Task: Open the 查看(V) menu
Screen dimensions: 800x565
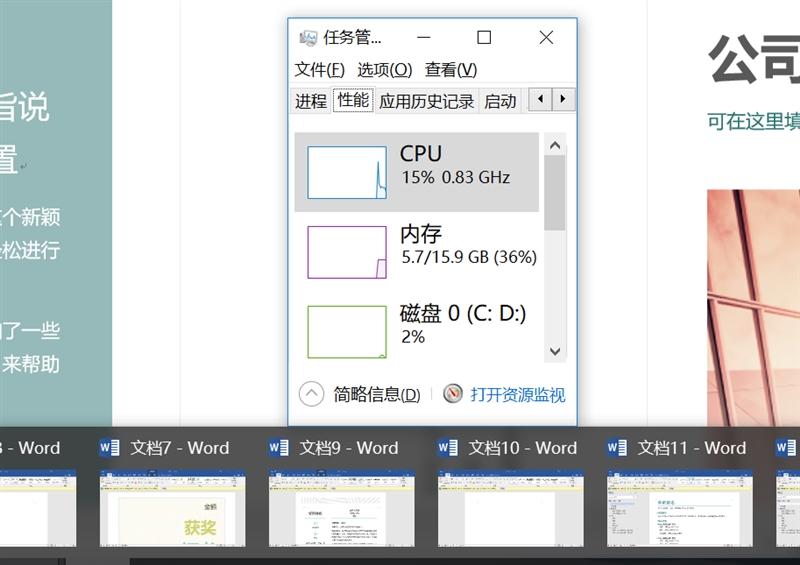Action: [x=450, y=69]
